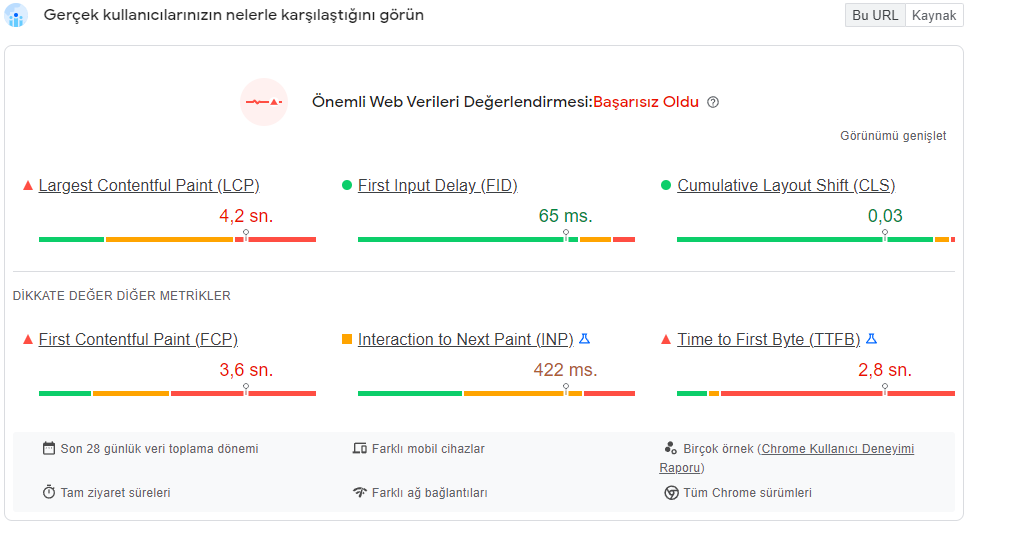Click the Chrome icon next to Tüm Chrome sürümleri
Screen dimensions: 1027x537
671,493
